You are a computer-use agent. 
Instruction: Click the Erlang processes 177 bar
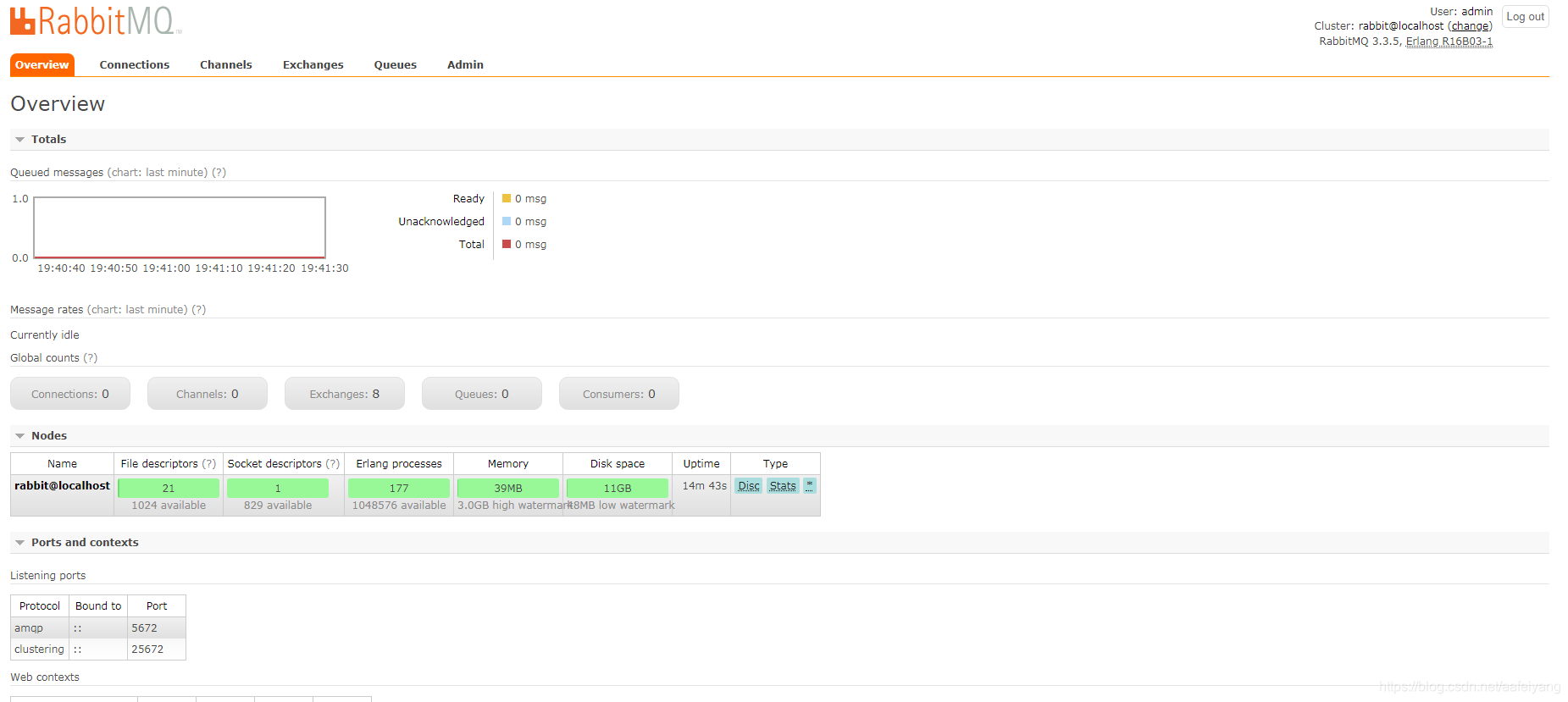pos(399,489)
